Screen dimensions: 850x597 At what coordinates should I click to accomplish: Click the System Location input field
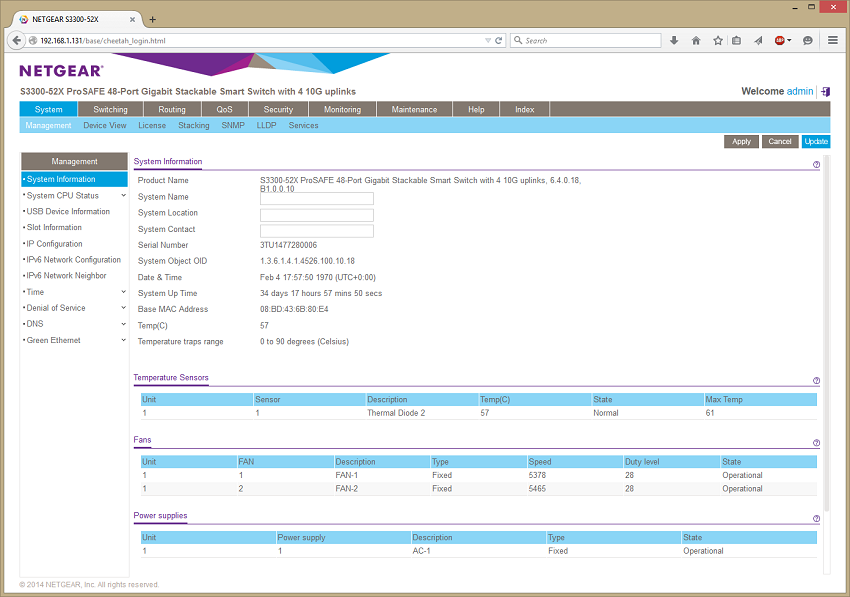(317, 215)
